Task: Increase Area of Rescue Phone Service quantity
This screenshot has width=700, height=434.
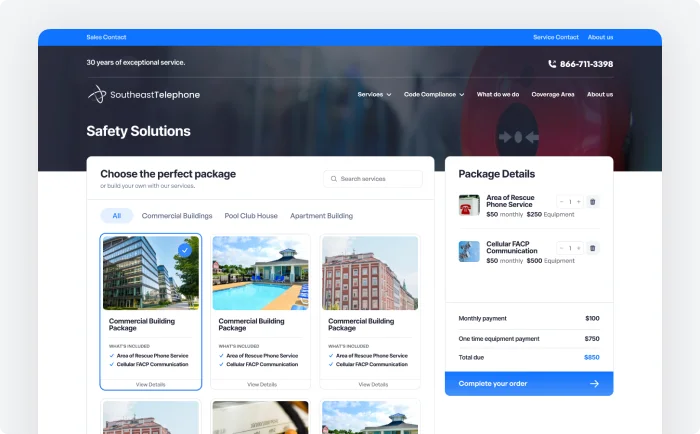Action: 578,202
